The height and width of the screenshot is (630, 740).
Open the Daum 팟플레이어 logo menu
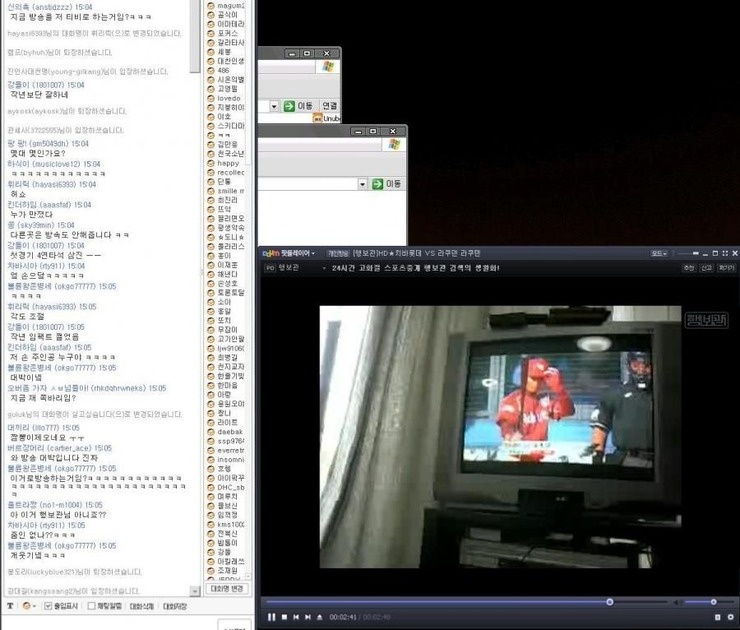click(288, 253)
